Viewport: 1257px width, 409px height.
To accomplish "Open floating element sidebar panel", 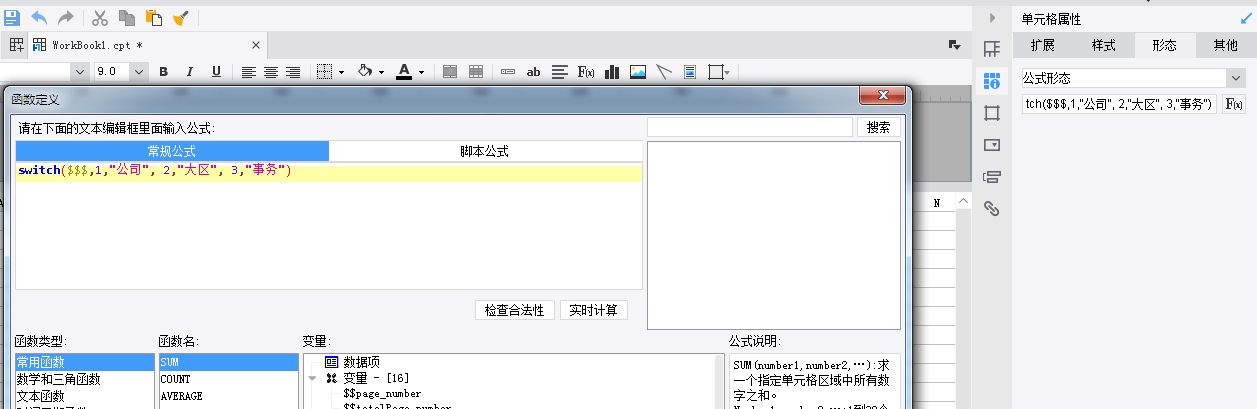I will click(x=991, y=113).
